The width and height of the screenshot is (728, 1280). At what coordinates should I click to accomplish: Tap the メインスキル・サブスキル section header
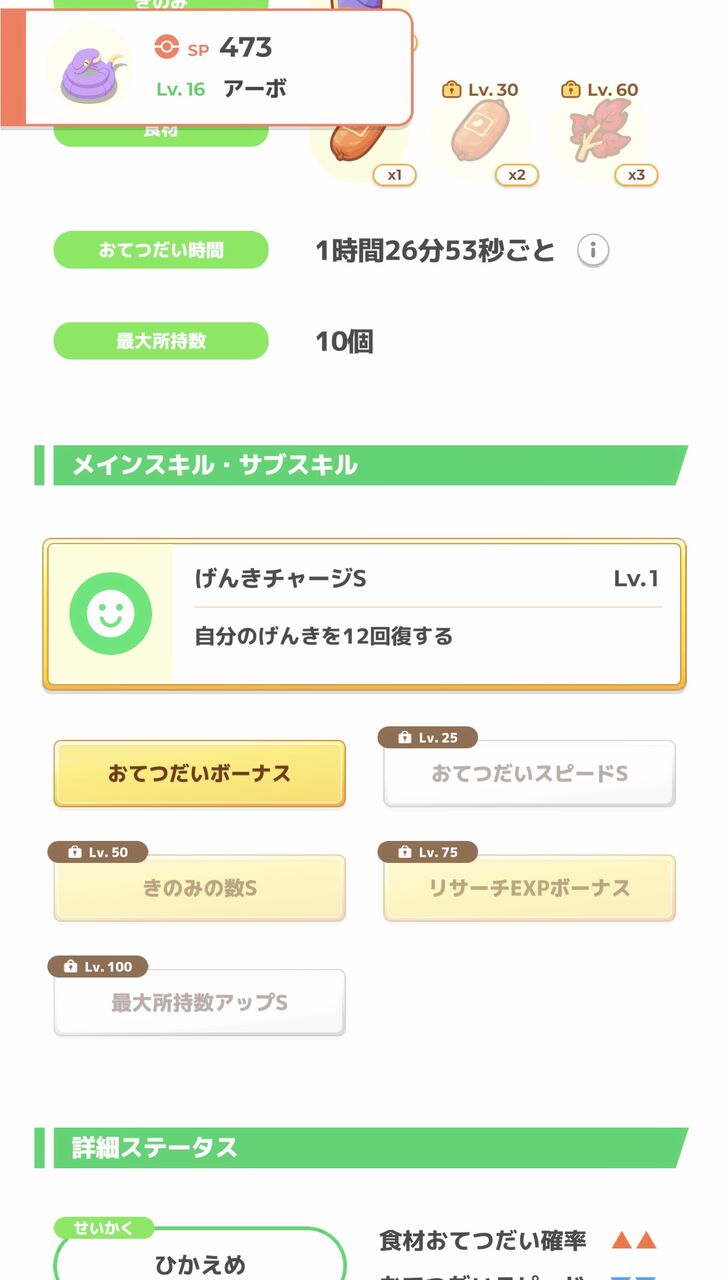tap(362, 466)
